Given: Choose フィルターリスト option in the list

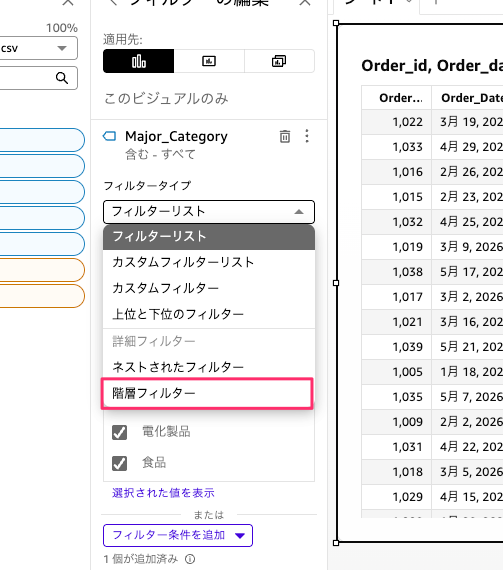Looking at the screenshot, I should 209,237.
